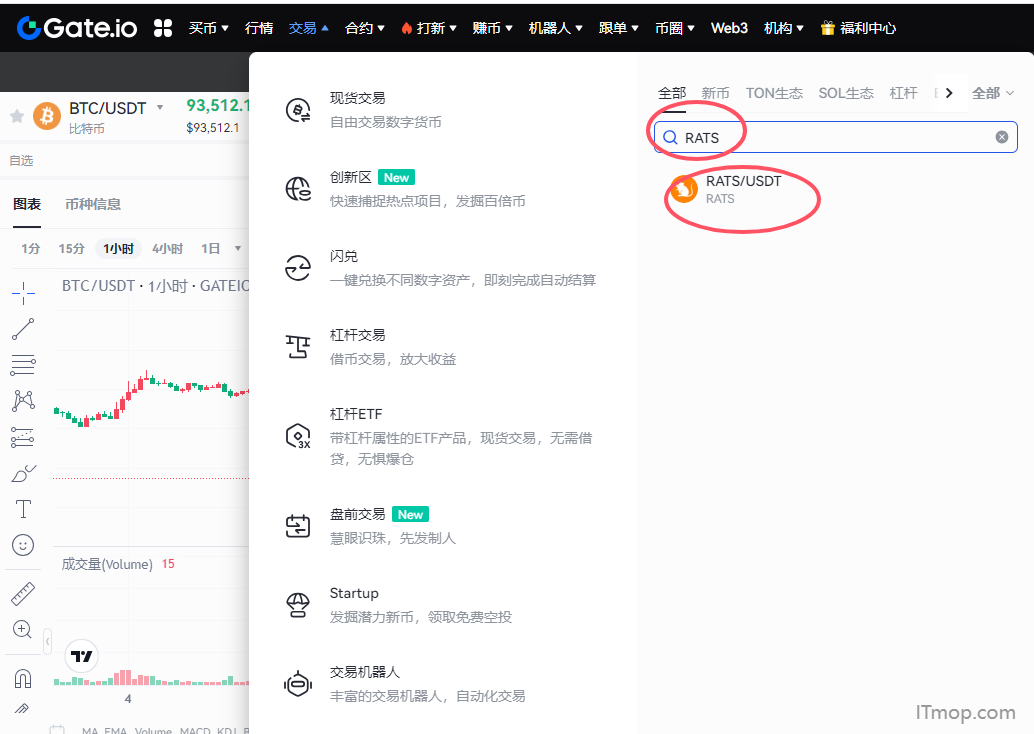Open the 全部 filter dropdown on right
The height and width of the screenshot is (734, 1034).
(992, 93)
